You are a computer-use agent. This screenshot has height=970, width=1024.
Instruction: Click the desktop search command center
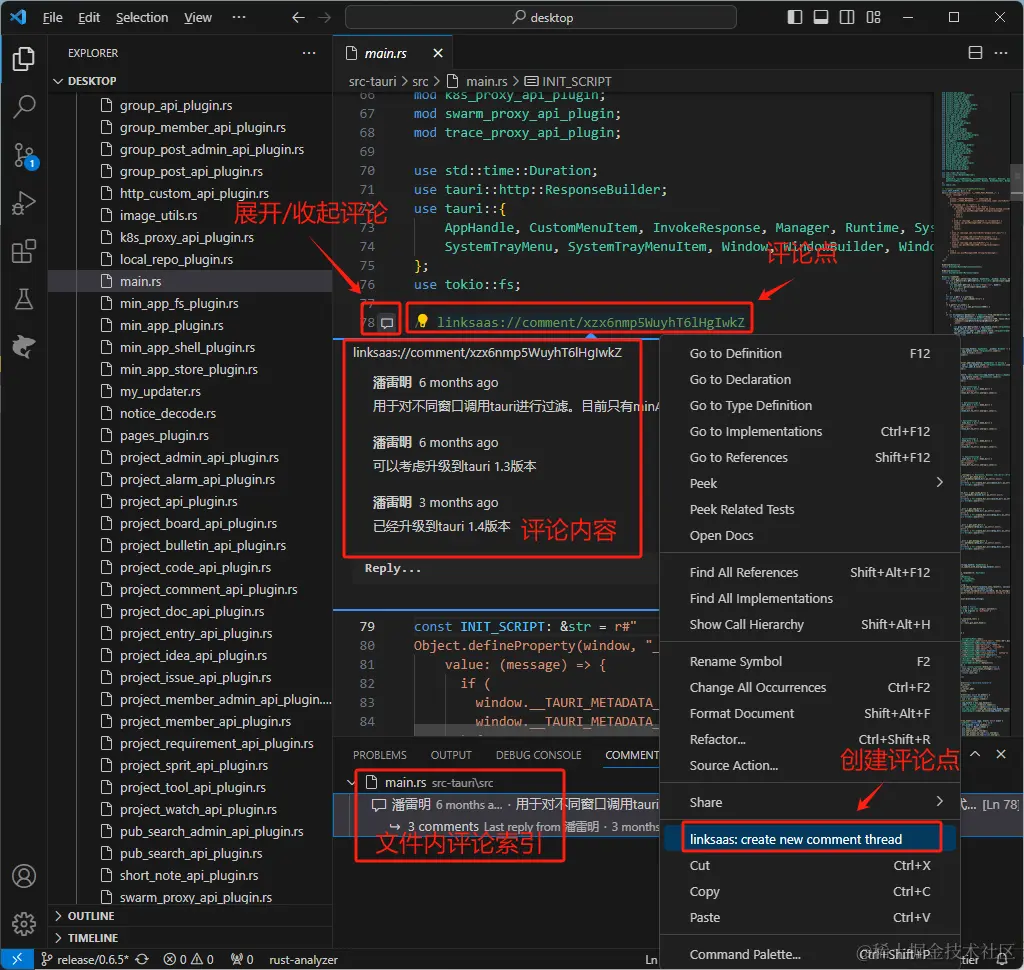point(541,18)
